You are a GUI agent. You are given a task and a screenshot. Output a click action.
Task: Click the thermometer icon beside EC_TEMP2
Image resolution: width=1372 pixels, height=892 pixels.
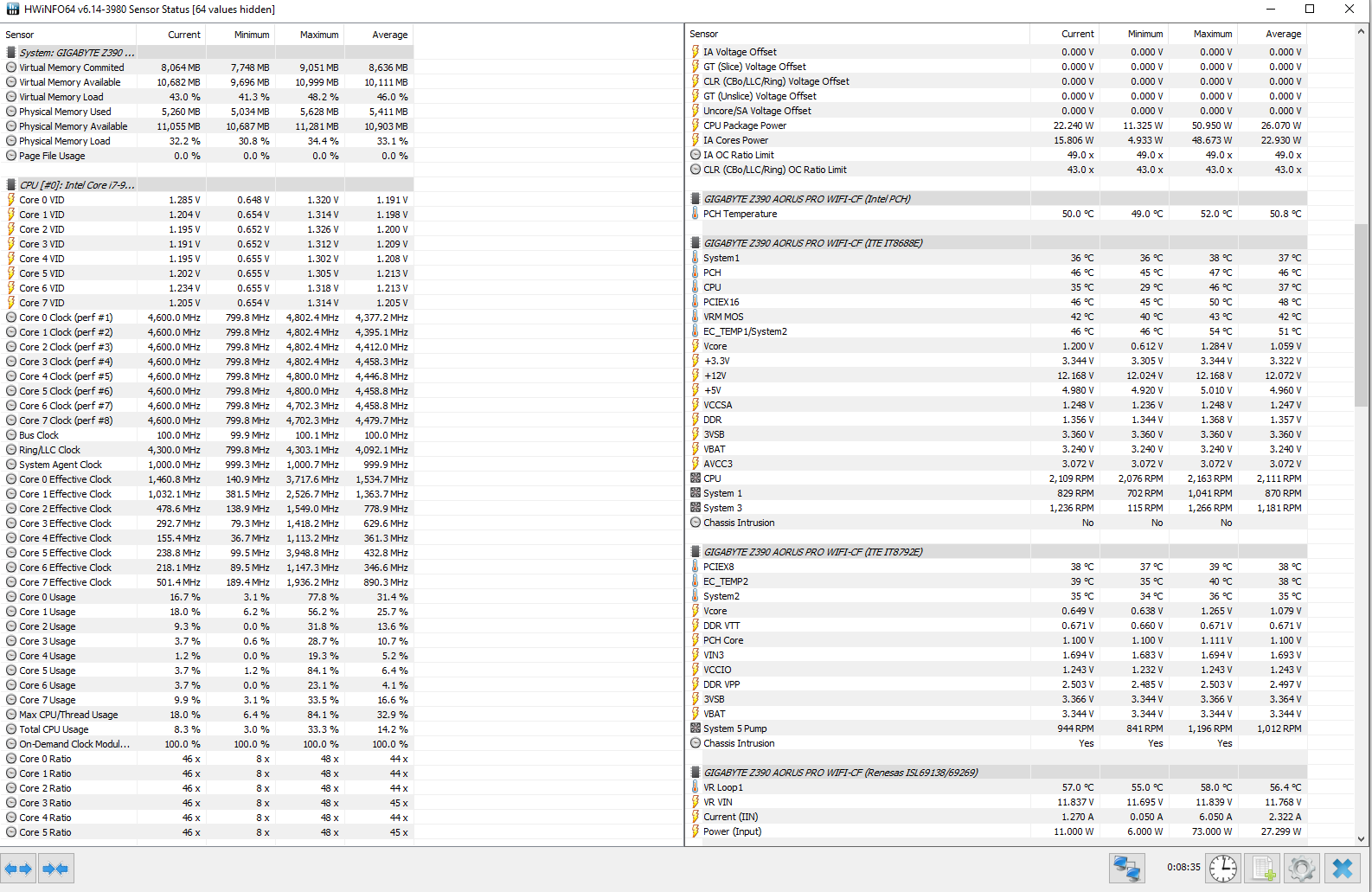point(696,581)
